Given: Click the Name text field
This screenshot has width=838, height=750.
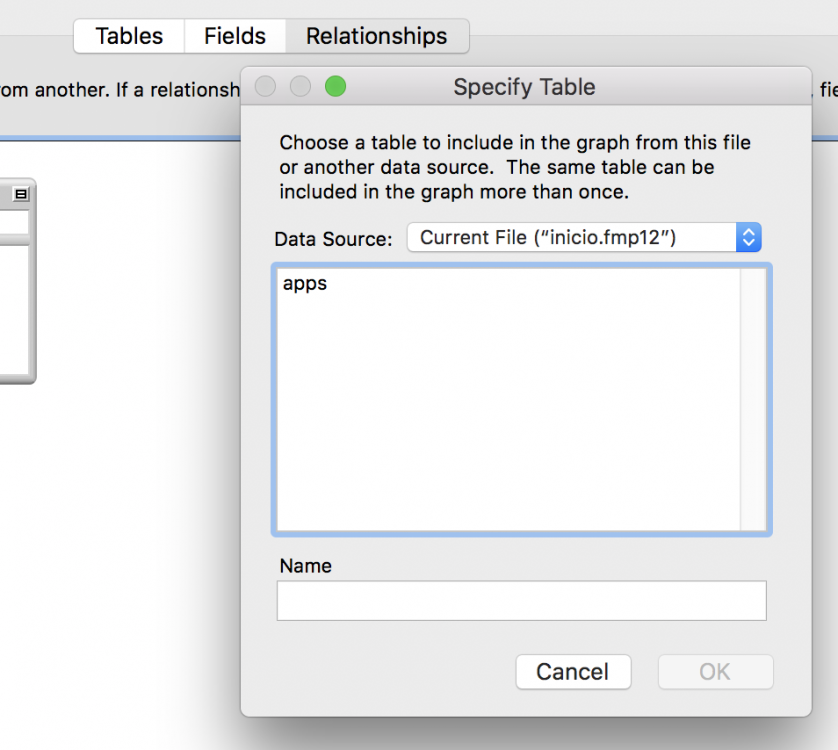Looking at the screenshot, I should click(521, 601).
